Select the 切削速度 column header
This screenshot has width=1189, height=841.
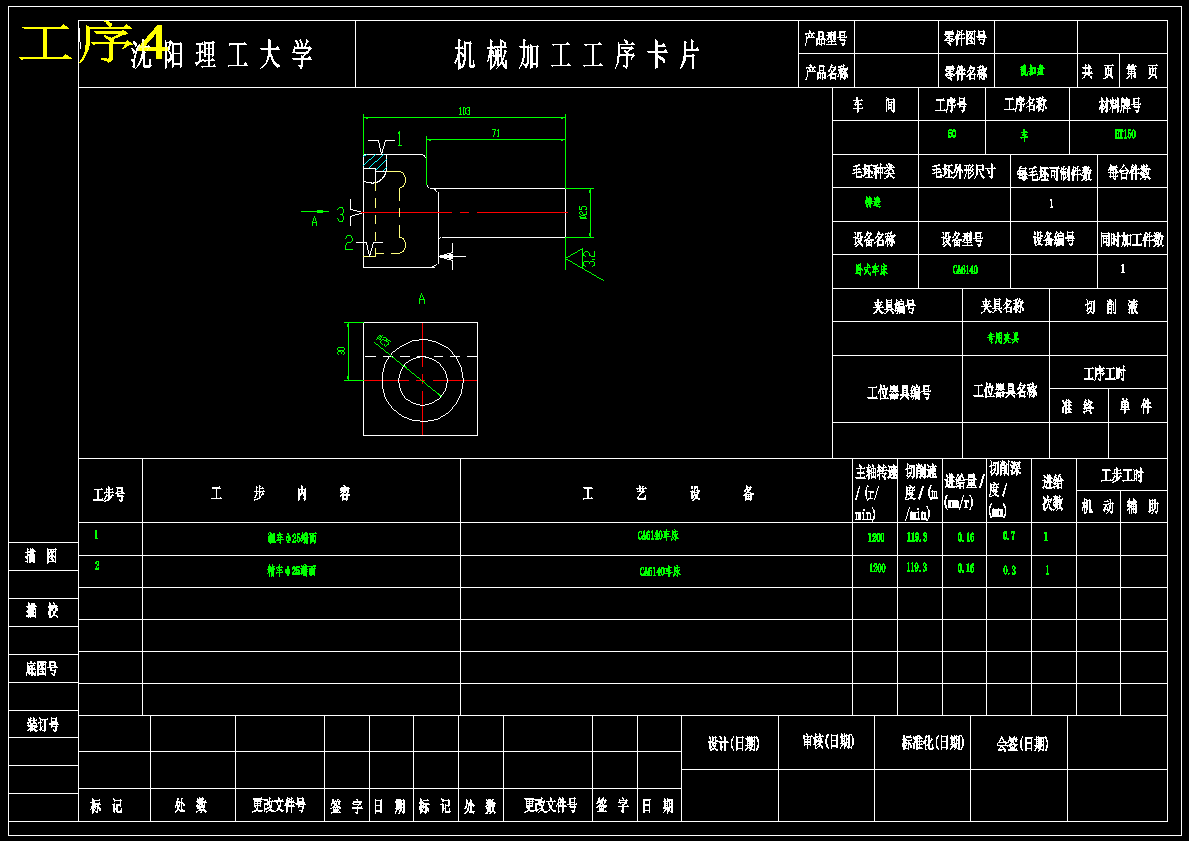pos(921,492)
